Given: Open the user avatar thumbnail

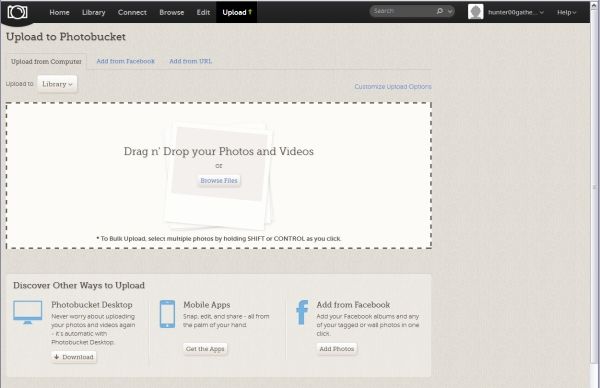Looking at the screenshot, I should click(476, 12).
